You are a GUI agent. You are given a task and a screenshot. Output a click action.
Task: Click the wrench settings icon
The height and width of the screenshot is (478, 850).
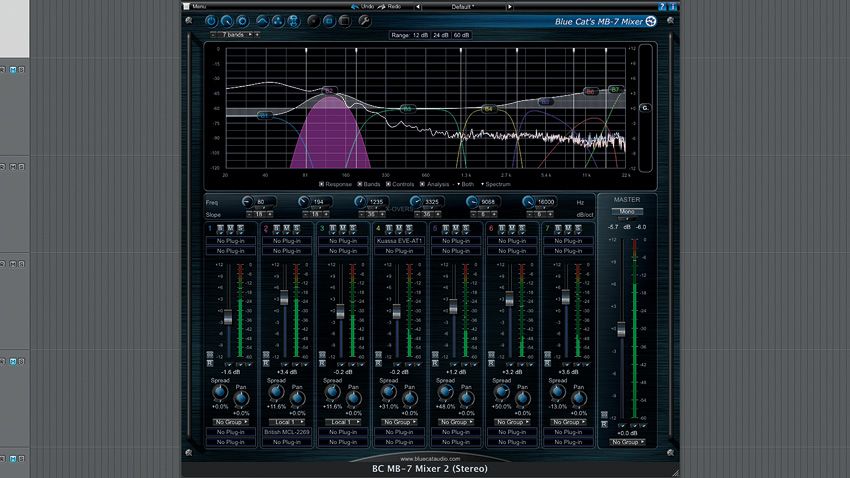tap(364, 19)
